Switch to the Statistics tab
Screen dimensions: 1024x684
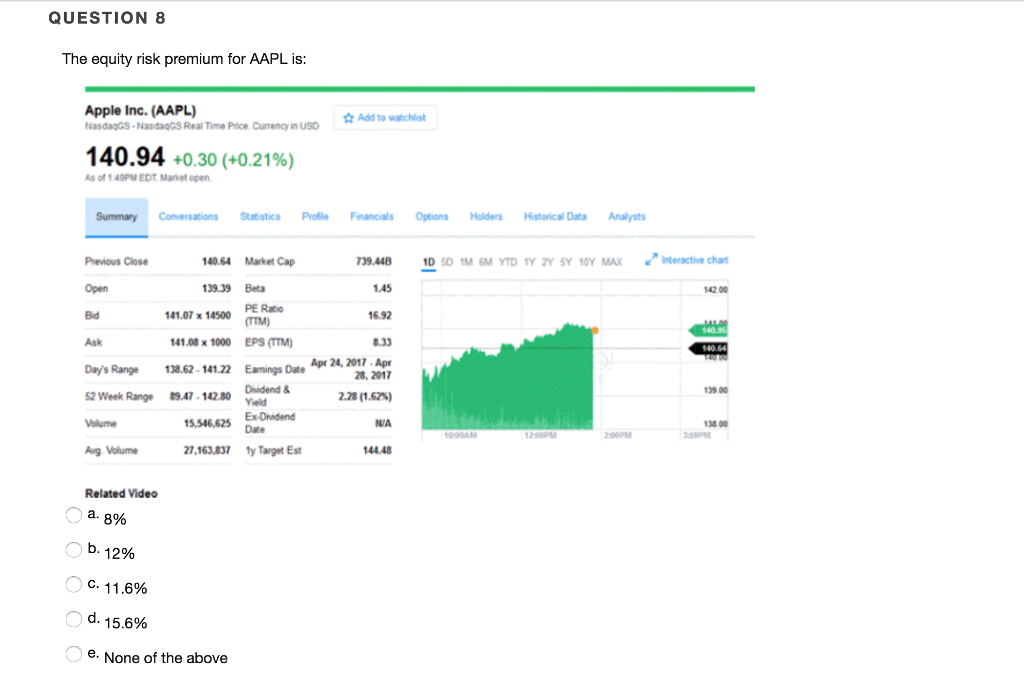click(260, 216)
